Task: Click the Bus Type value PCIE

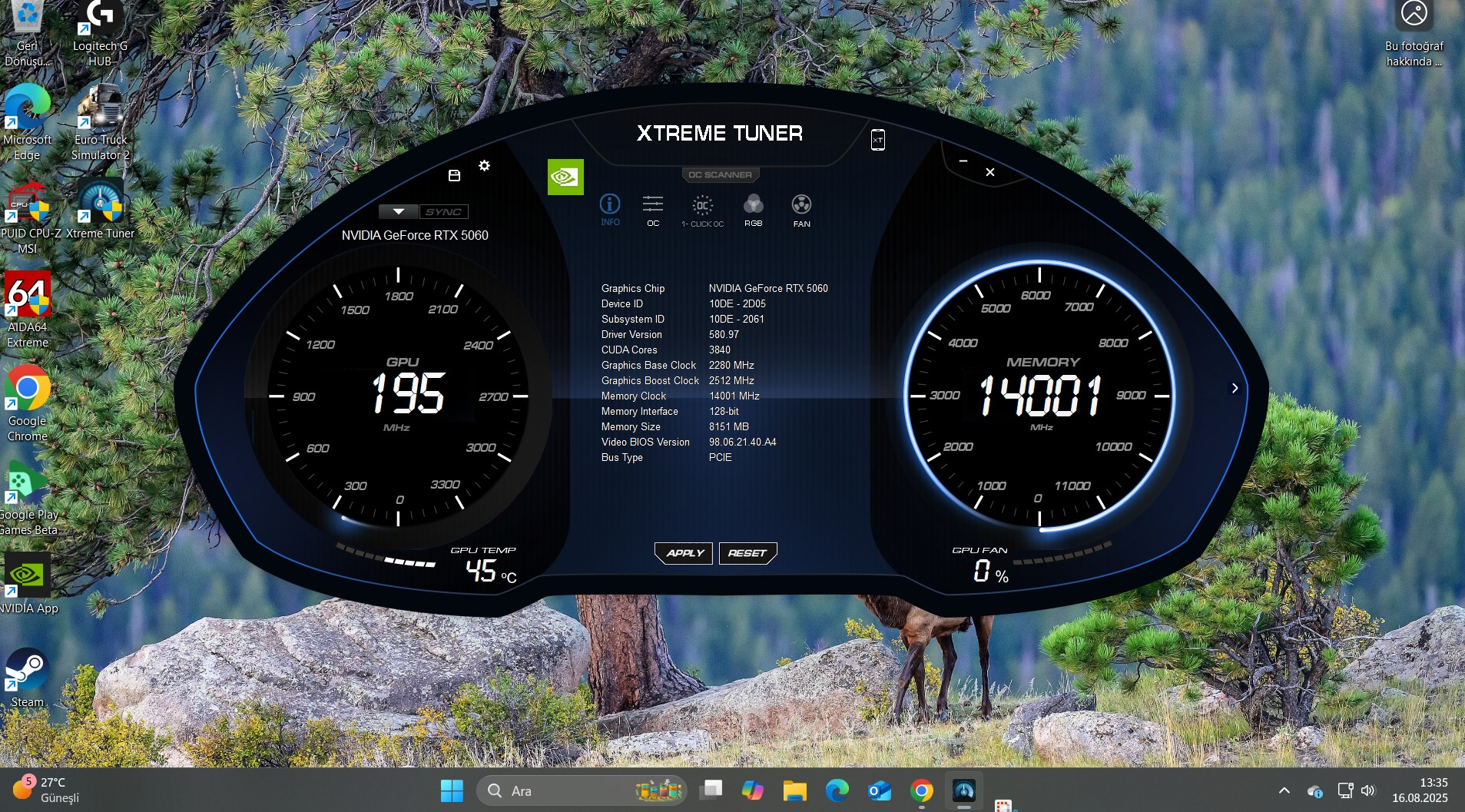Action: point(720,458)
